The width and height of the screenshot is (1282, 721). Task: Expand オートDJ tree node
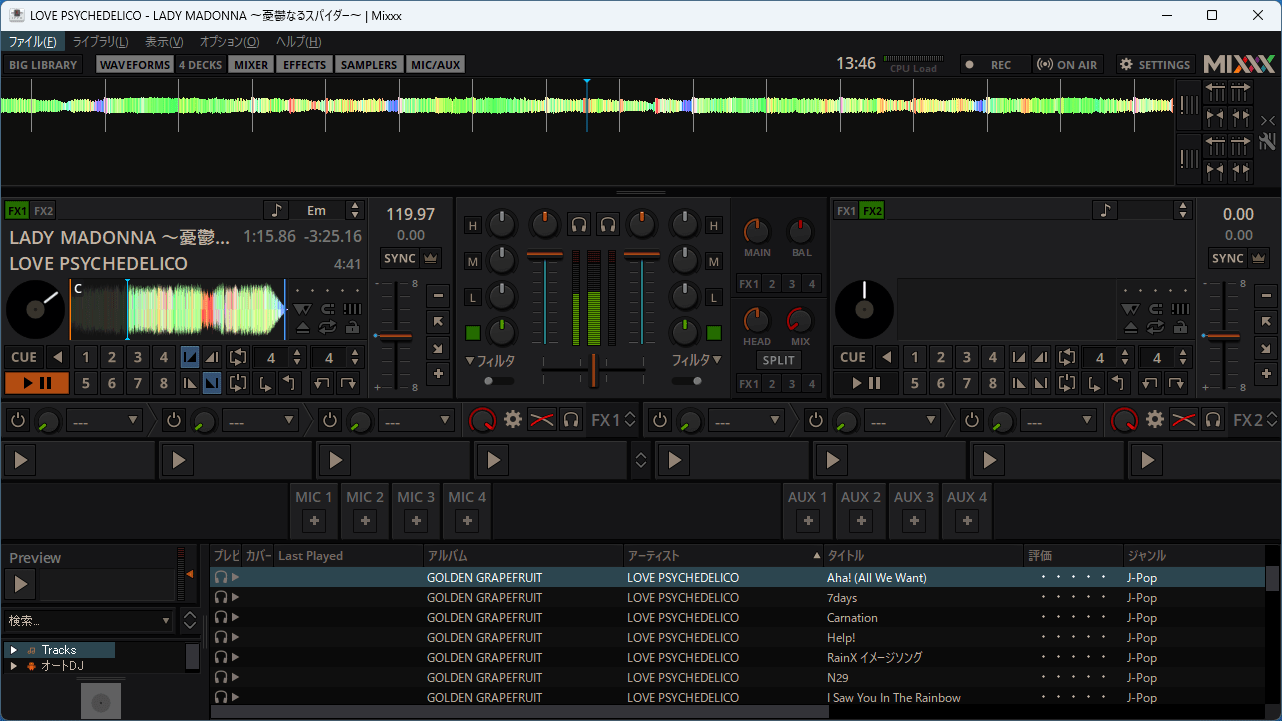pyautogui.click(x=13, y=665)
